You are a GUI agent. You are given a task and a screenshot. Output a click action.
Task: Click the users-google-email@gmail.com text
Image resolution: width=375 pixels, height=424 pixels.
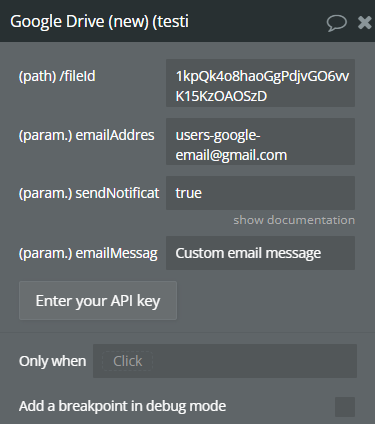coord(231,145)
